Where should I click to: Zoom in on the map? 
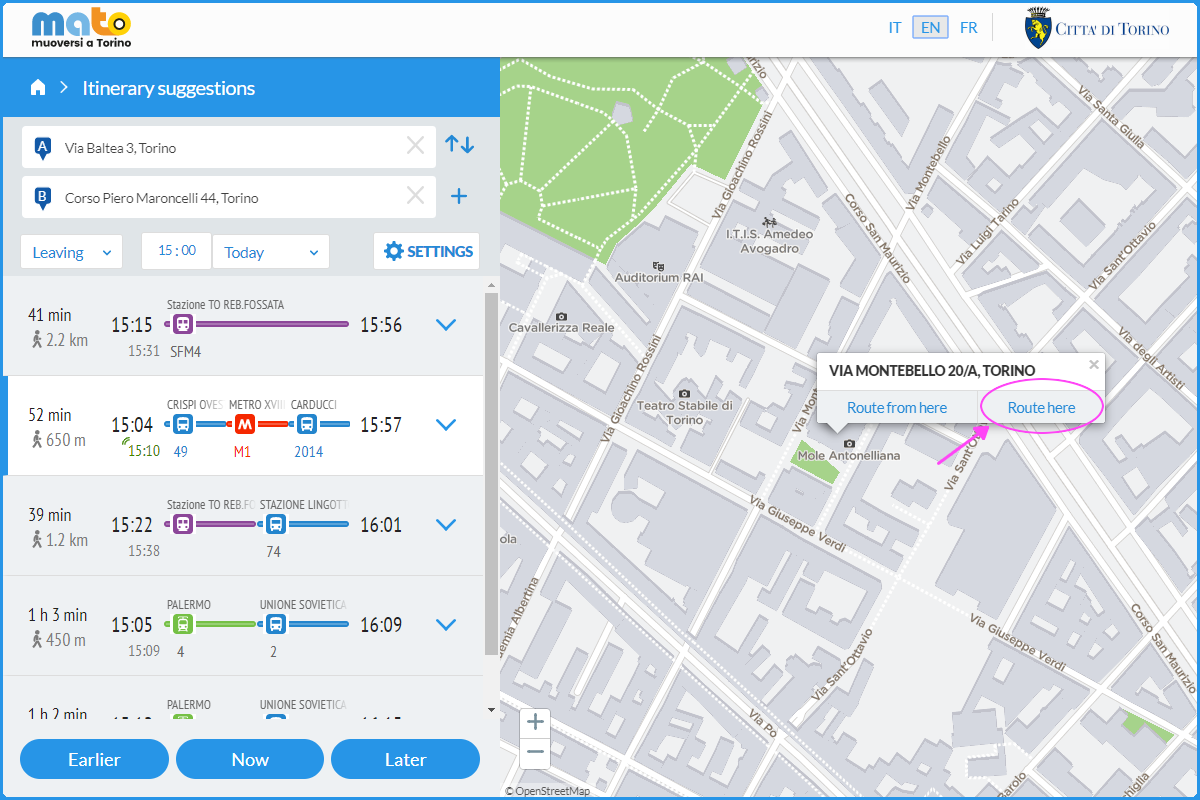pyautogui.click(x=536, y=722)
